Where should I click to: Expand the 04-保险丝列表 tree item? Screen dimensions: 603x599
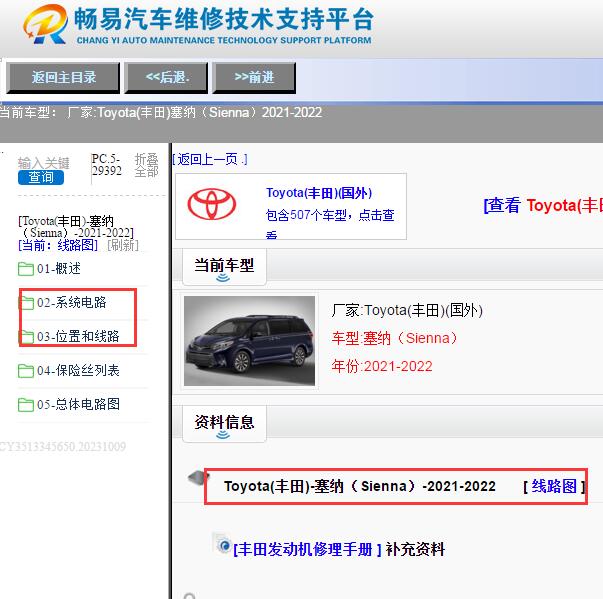pyautogui.click(x=78, y=370)
